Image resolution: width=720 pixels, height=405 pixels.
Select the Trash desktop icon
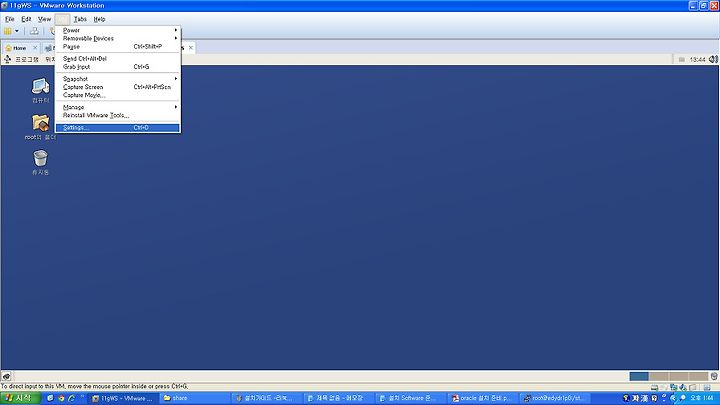pyautogui.click(x=40, y=162)
